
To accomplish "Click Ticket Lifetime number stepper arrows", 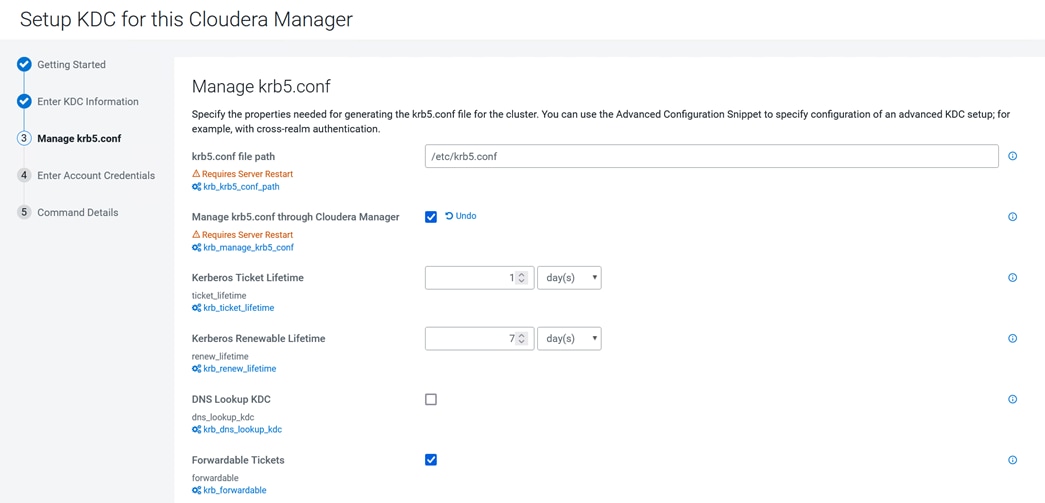I will tap(522, 278).
